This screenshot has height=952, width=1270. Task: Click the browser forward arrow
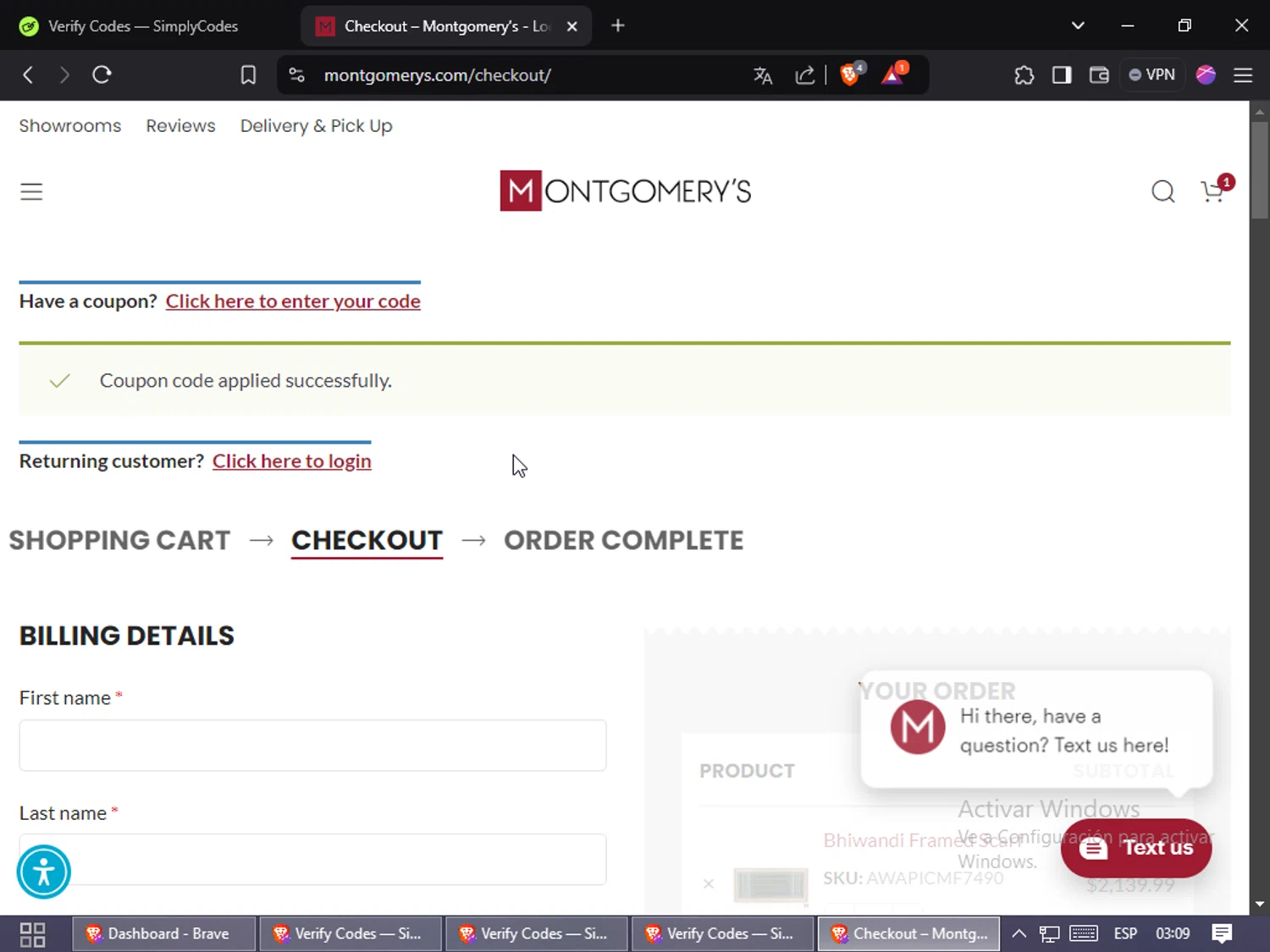[64, 75]
